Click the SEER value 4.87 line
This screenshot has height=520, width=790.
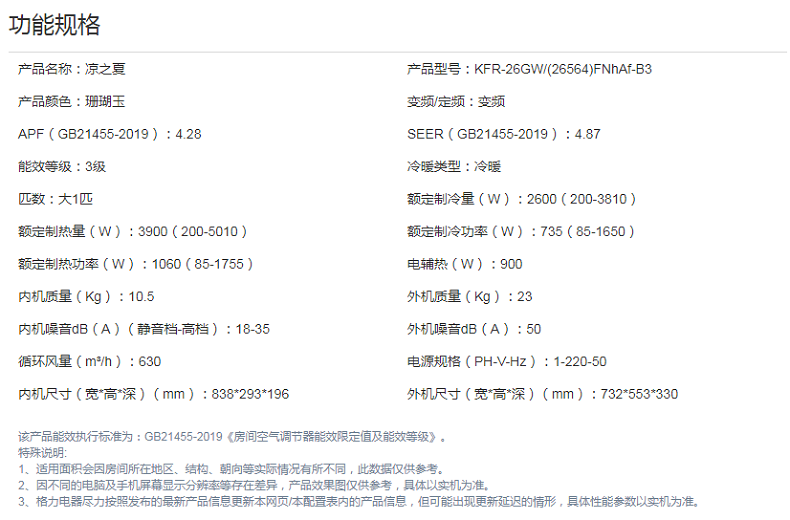503,134
